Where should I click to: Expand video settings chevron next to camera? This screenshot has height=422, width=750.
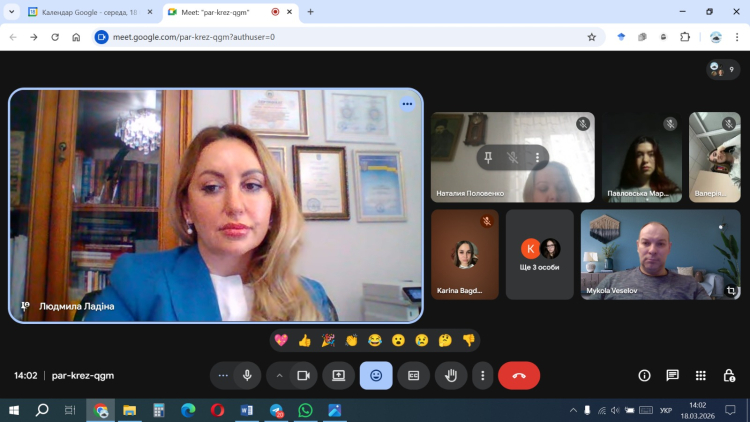(279, 375)
